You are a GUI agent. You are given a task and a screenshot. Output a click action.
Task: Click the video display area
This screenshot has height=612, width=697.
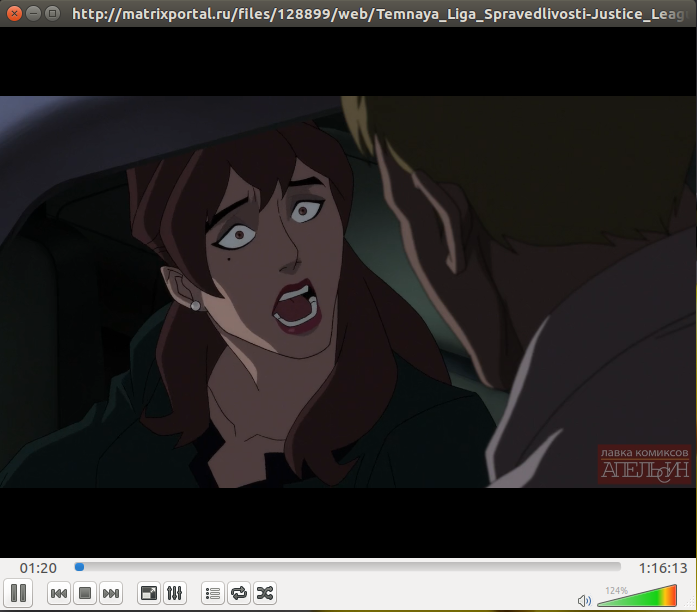tap(348, 292)
